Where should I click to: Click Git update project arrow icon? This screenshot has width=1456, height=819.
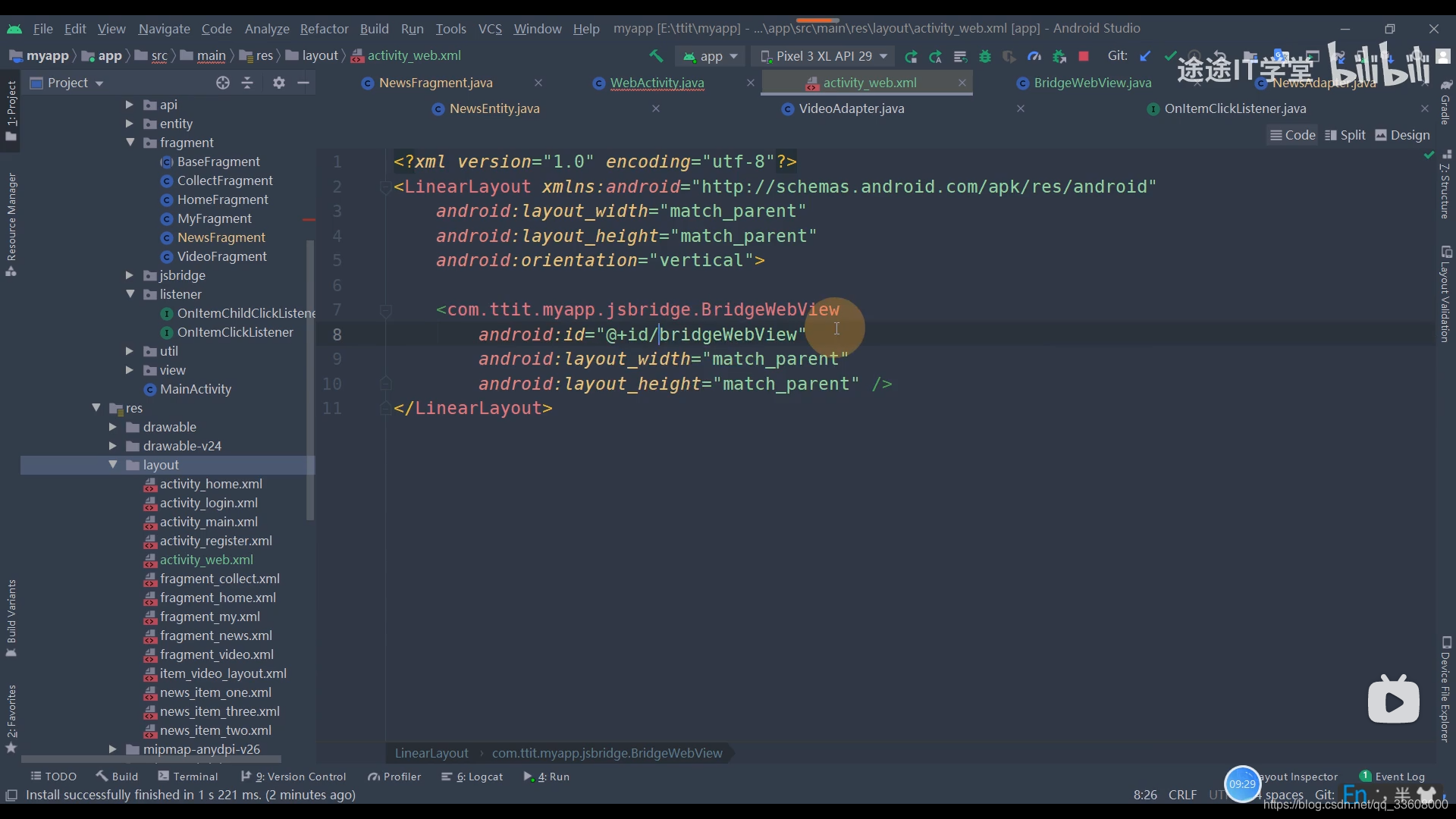pos(1145,56)
